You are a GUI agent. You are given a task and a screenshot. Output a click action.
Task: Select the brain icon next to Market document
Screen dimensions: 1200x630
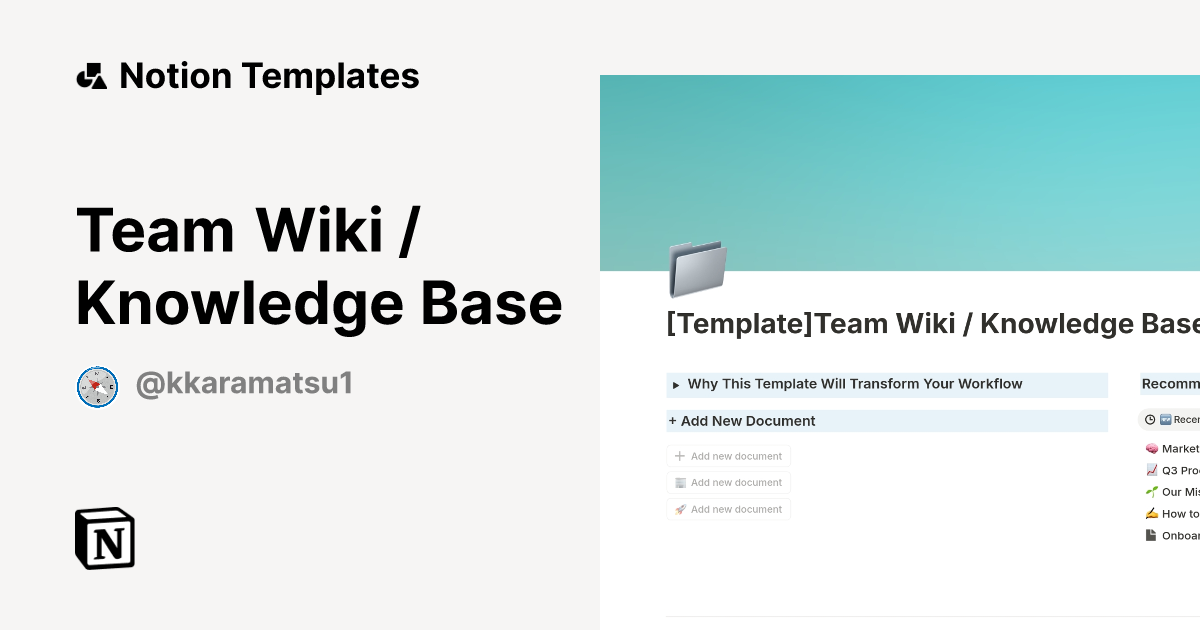[1152, 448]
